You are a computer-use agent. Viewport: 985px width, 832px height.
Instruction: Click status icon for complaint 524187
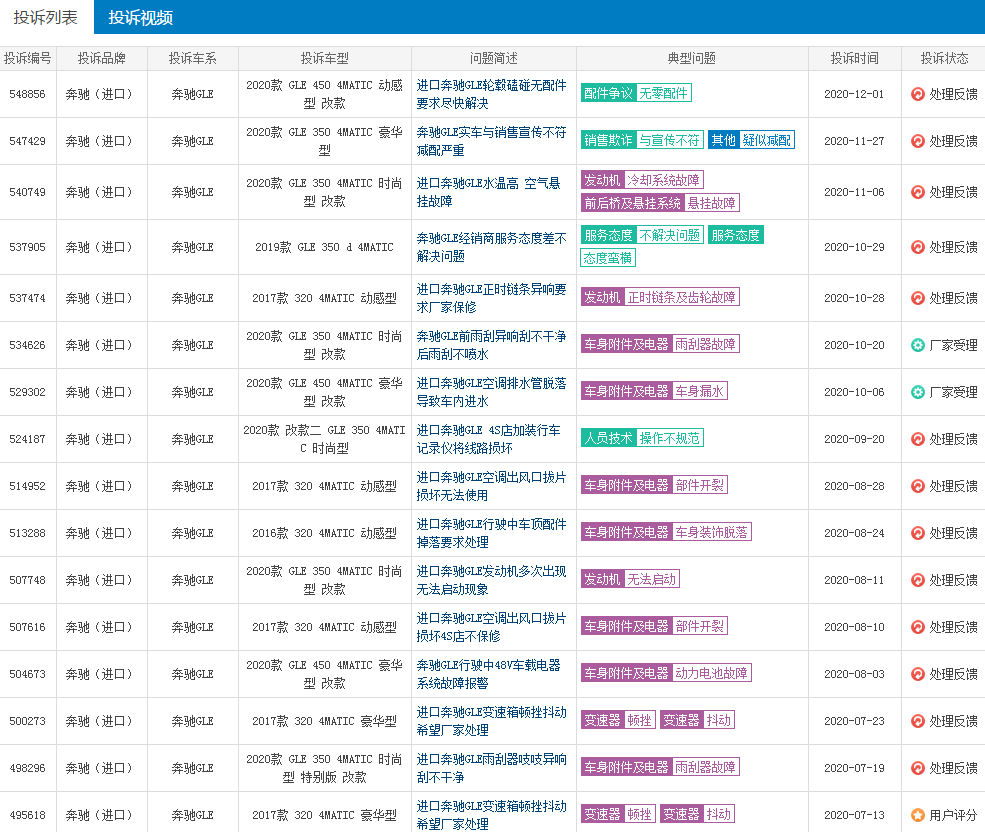[x=918, y=439]
